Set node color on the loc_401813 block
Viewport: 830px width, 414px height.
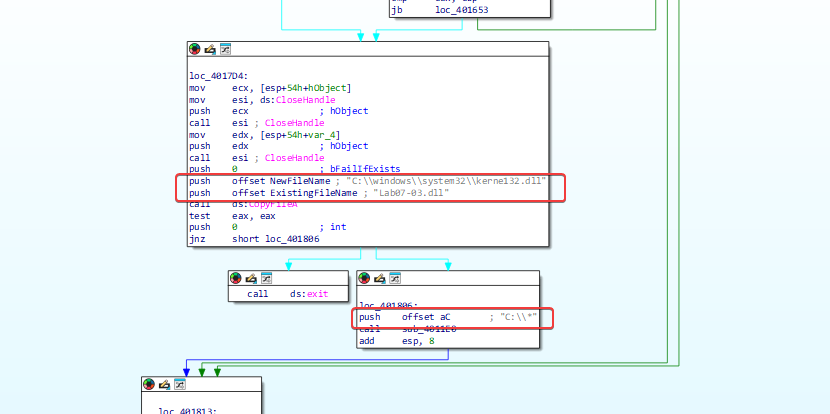click(149, 384)
